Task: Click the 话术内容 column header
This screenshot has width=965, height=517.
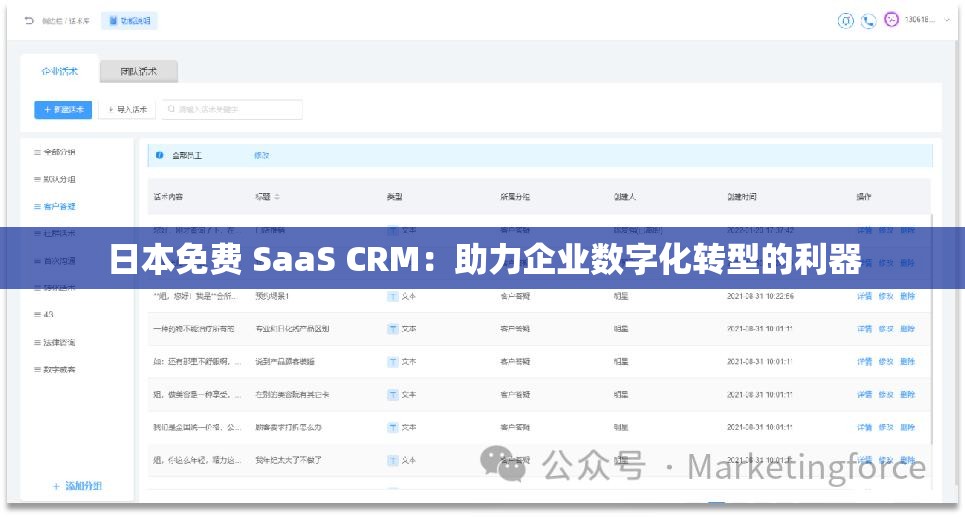Action: tap(168, 197)
